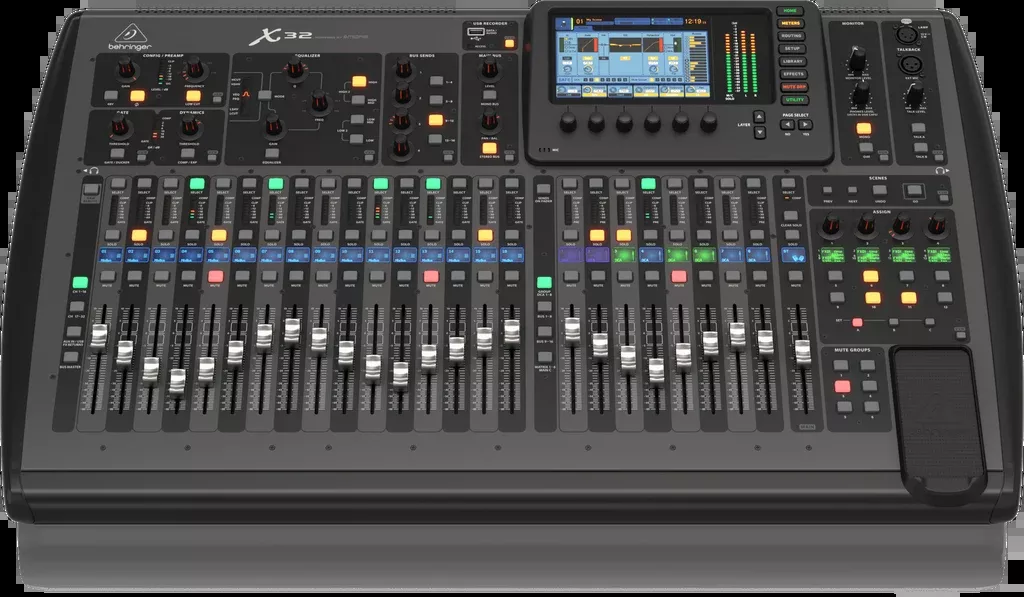
Task: Select the CH 1-16 layer button
Action: pyautogui.click(x=80, y=283)
